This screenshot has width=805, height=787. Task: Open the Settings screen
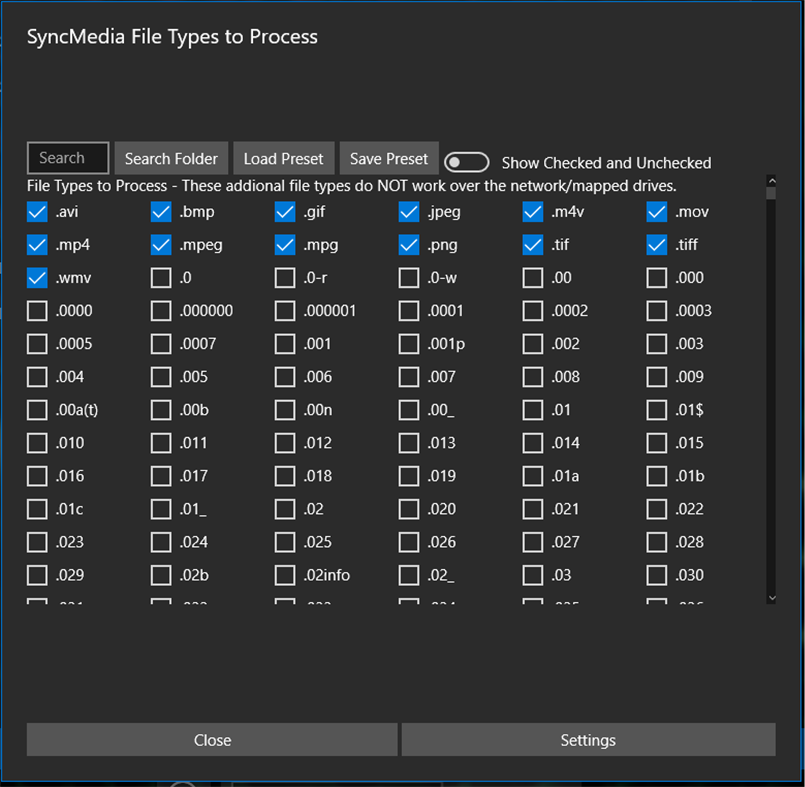pyautogui.click(x=588, y=739)
